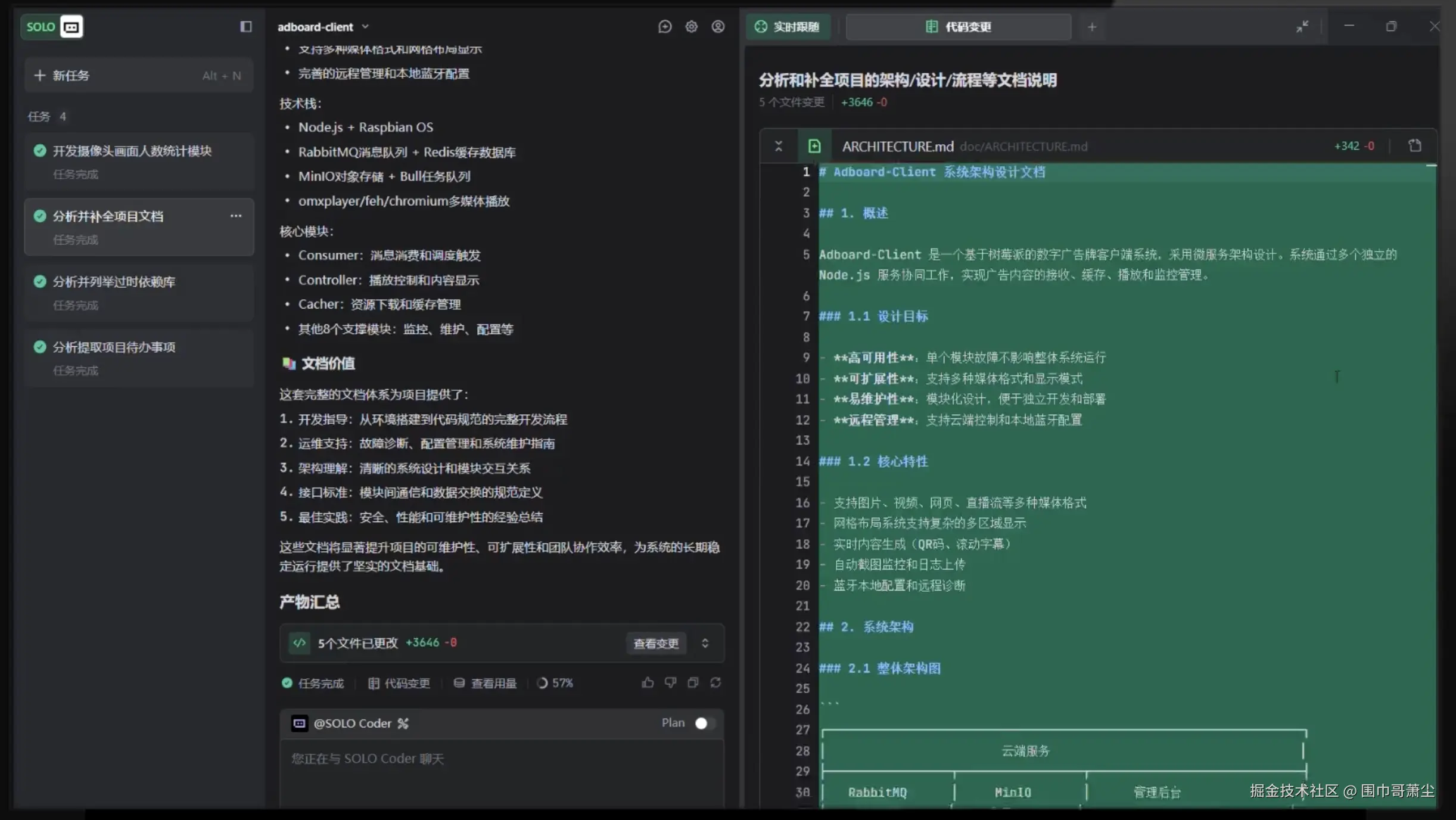The width and height of the screenshot is (1456, 820).
Task: Click the thumbs down feedback icon
Action: click(x=670, y=682)
